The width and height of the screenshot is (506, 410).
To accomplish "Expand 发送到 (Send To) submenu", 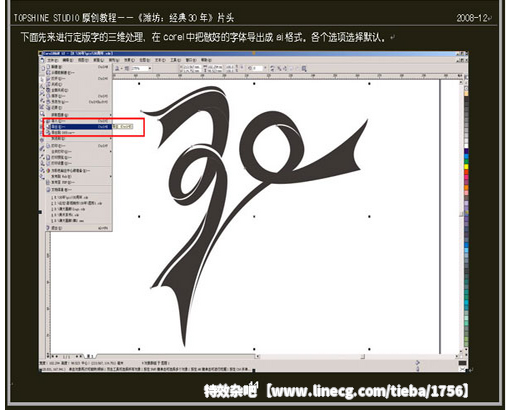I will click(78, 138).
